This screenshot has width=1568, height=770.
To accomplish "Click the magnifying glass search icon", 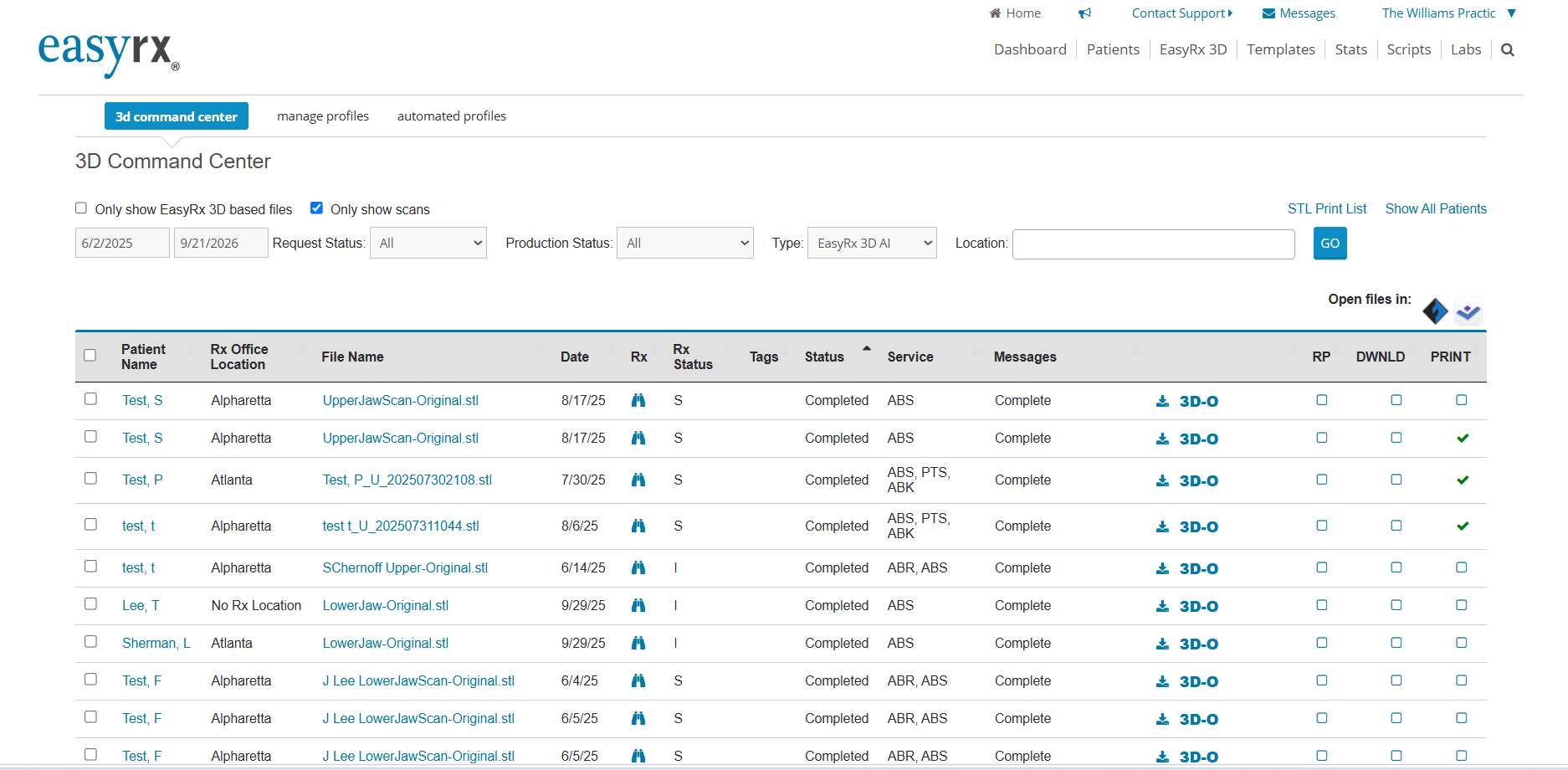I will tap(1508, 50).
